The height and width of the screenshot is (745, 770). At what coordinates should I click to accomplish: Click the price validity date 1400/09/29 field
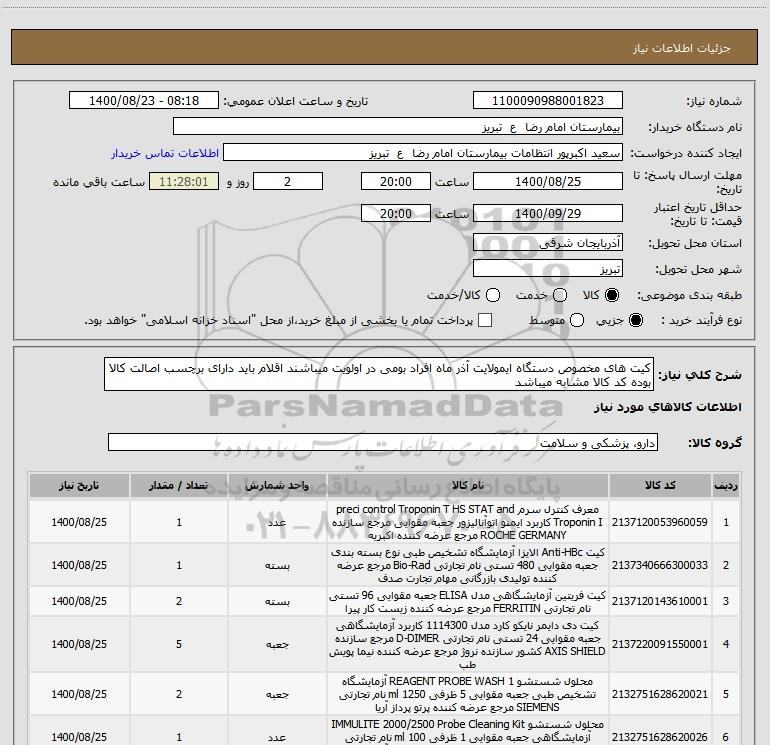[x=548, y=213]
